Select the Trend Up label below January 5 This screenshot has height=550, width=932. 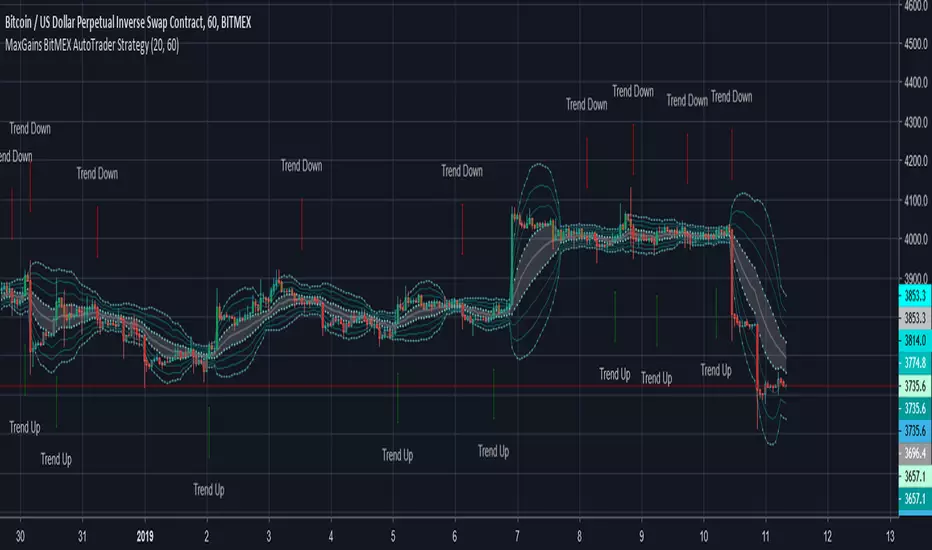(397, 456)
